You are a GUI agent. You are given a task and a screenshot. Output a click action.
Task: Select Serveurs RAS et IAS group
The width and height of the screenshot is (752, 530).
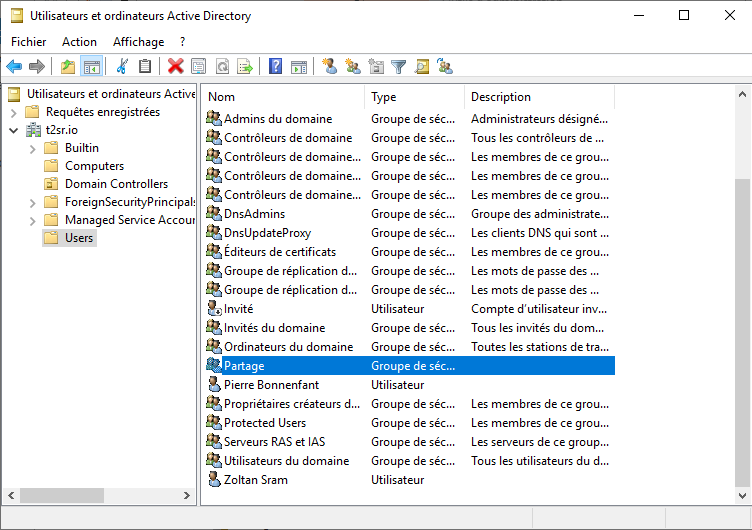coord(275,442)
